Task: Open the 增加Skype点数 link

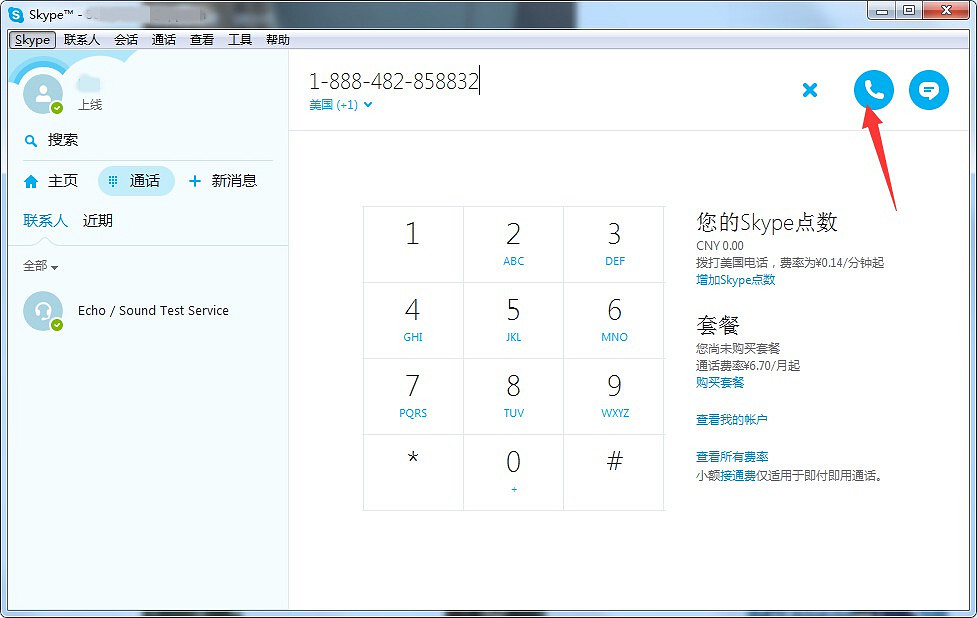Action: pyautogui.click(x=736, y=280)
